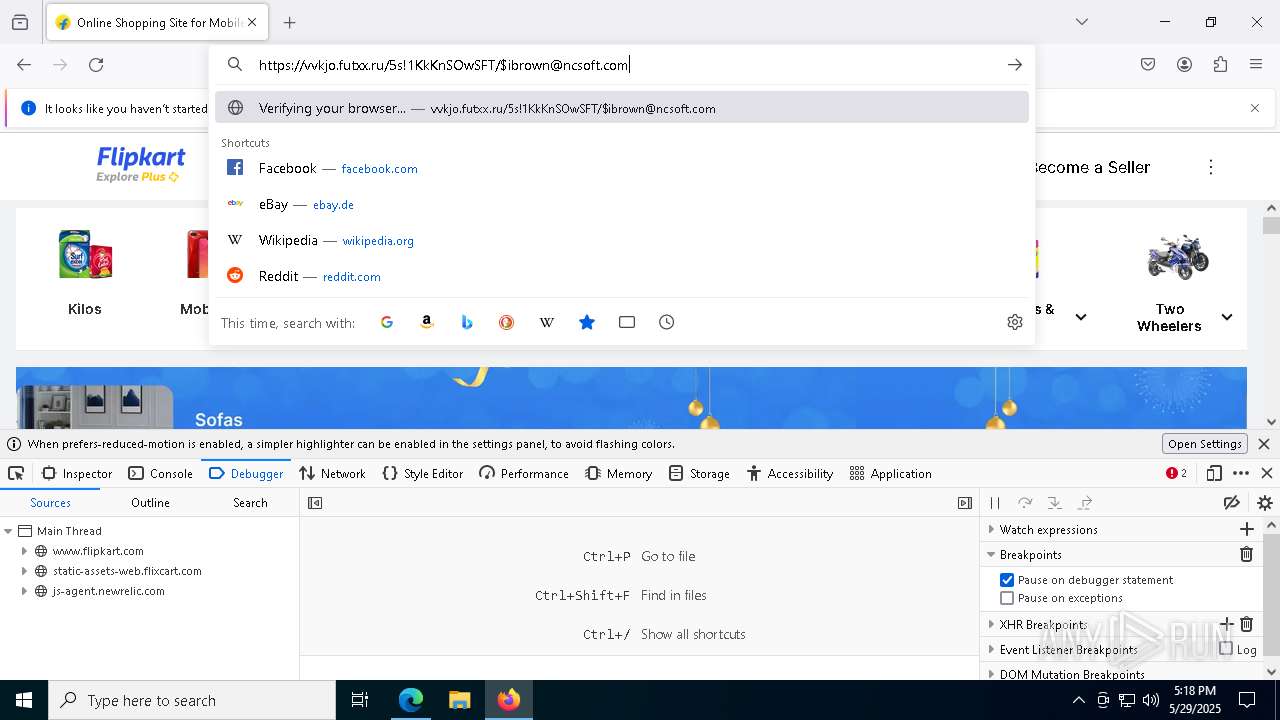Screen dimensions: 1280x720
Task: Open the Extensions puzzle icon
Action: [x=1220, y=65]
